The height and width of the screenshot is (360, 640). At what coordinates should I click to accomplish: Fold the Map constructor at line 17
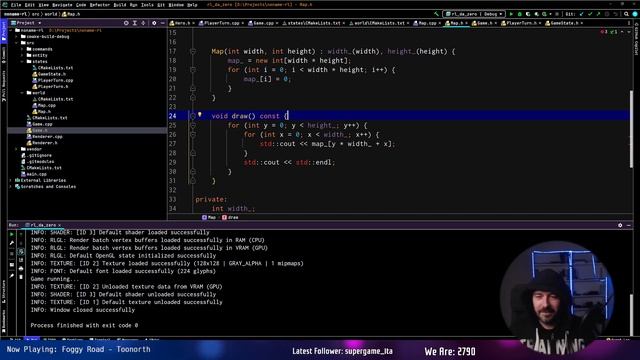tap(193, 51)
